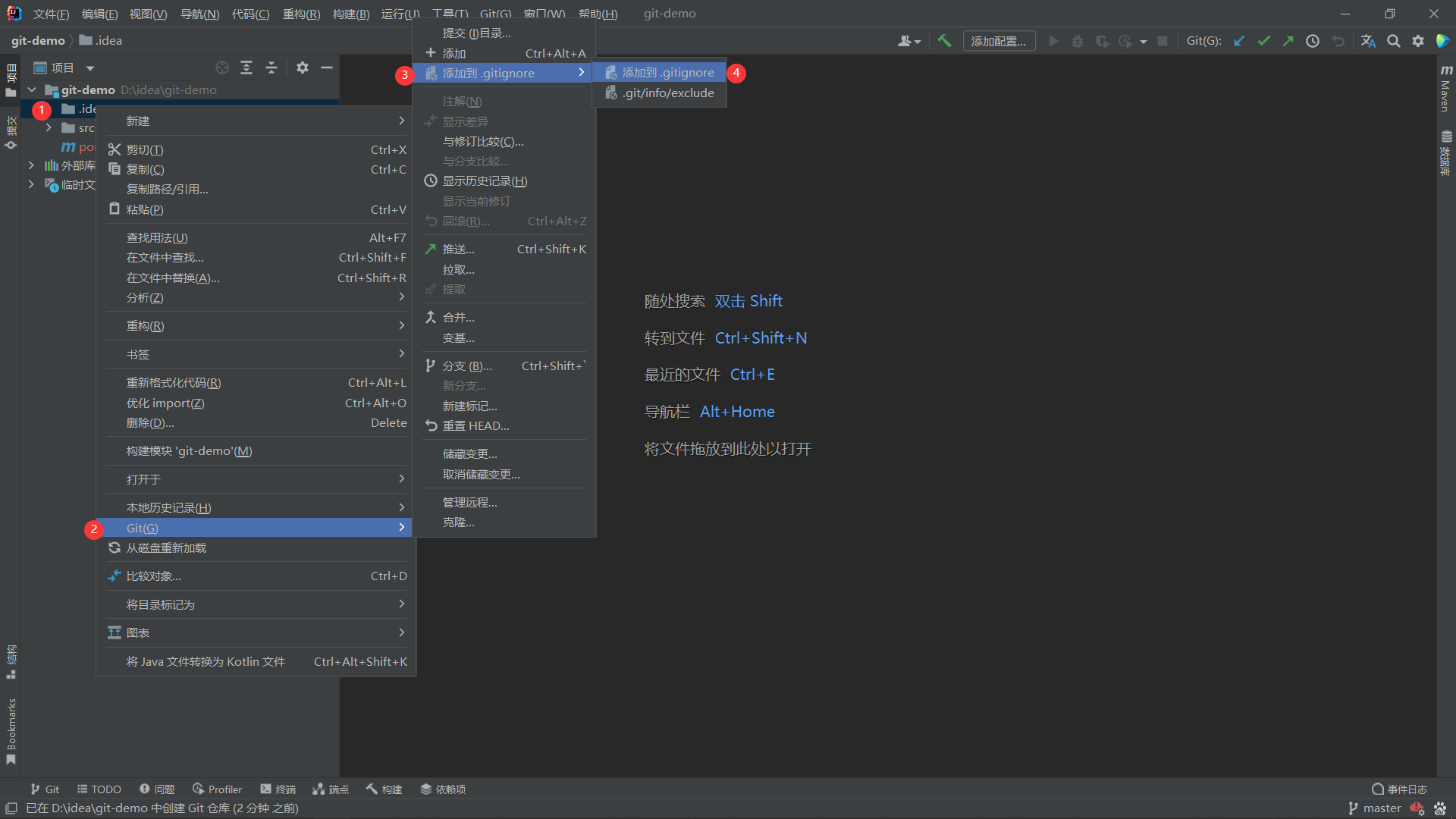Image resolution: width=1456 pixels, height=819 pixels.
Task: Collapse the git-demo root tree node
Action: [x=32, y=89]
